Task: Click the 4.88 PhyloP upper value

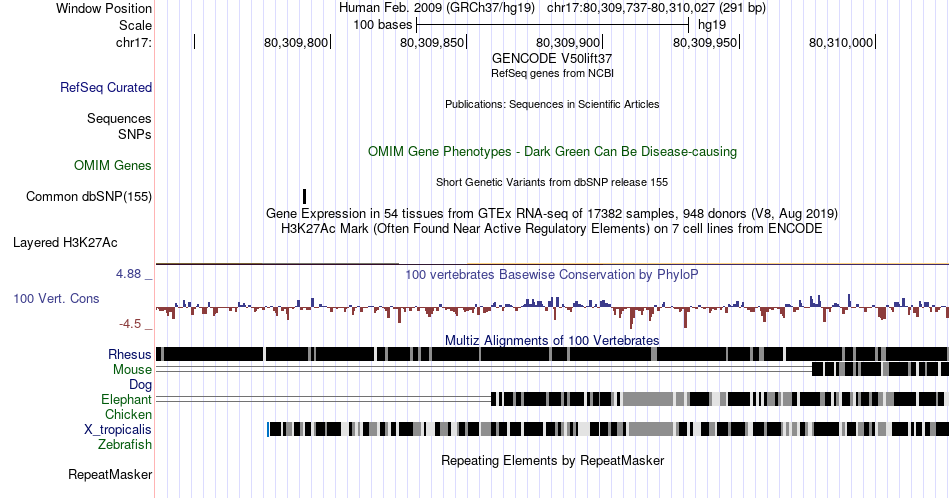Action: pyautogui.click(x=128, y=274)
